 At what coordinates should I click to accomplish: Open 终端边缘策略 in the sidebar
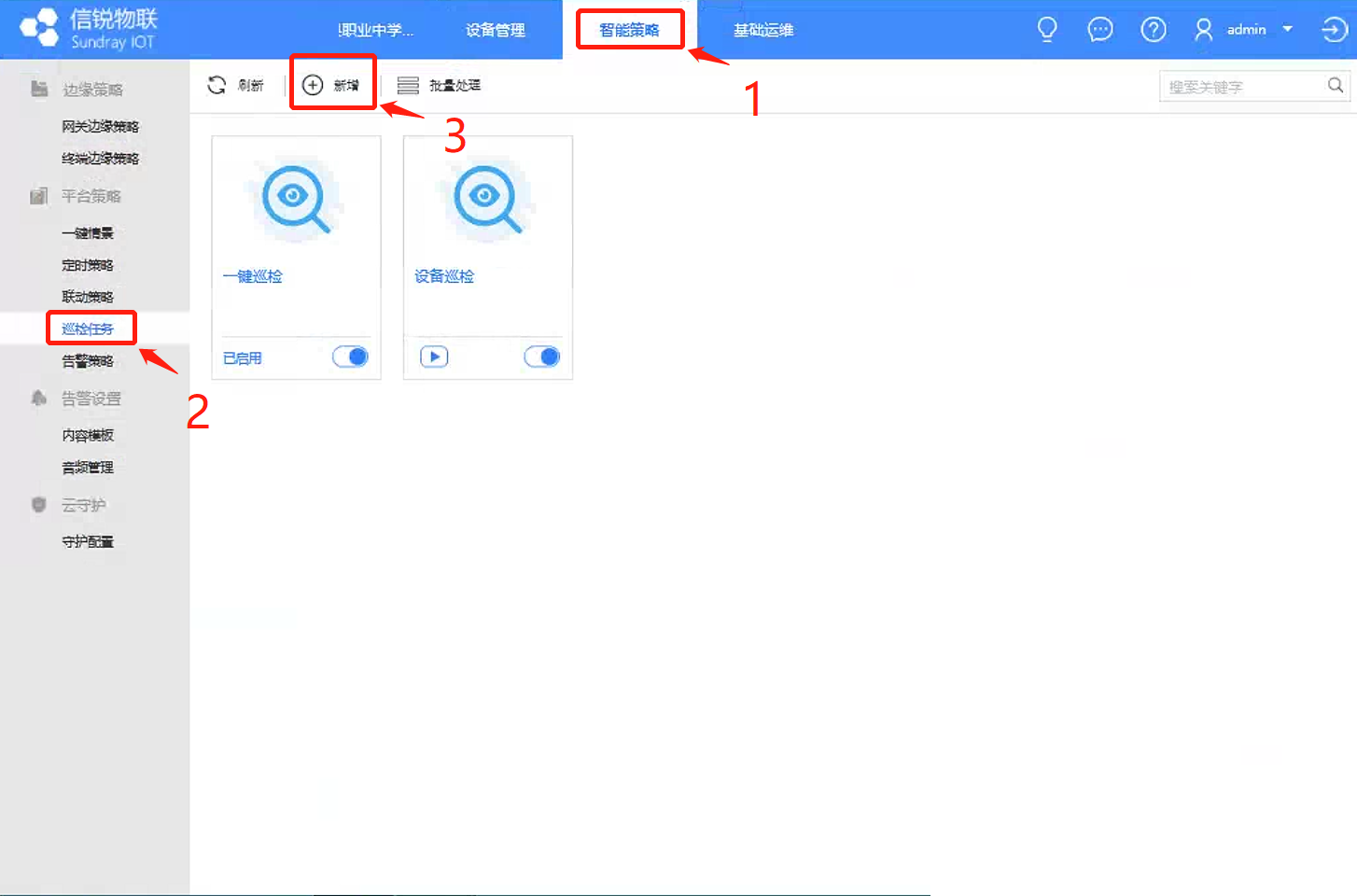[100, 158]
